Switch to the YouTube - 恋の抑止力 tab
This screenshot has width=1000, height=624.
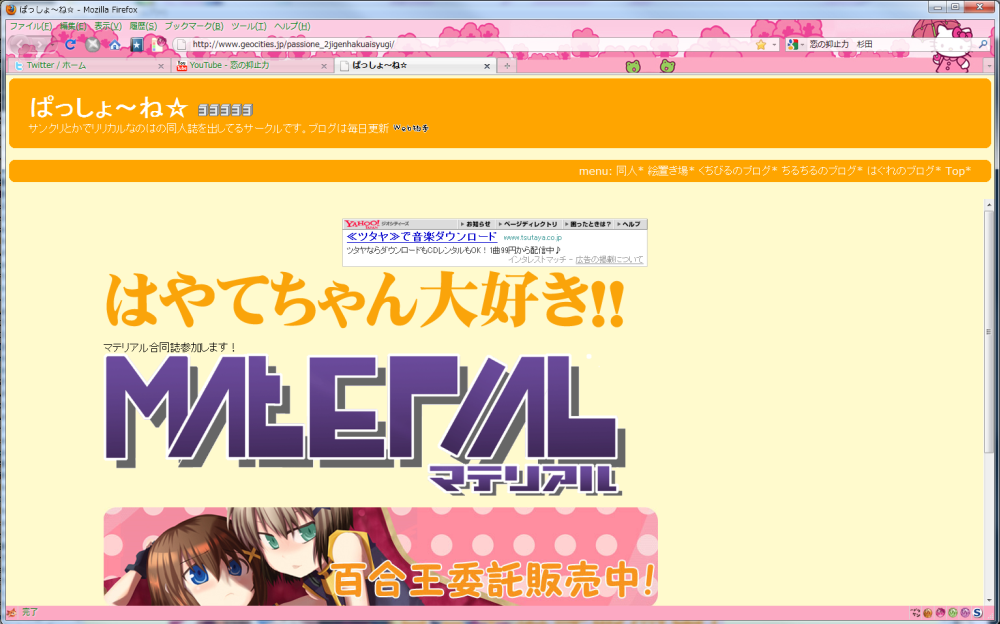[x=252, y=65]
